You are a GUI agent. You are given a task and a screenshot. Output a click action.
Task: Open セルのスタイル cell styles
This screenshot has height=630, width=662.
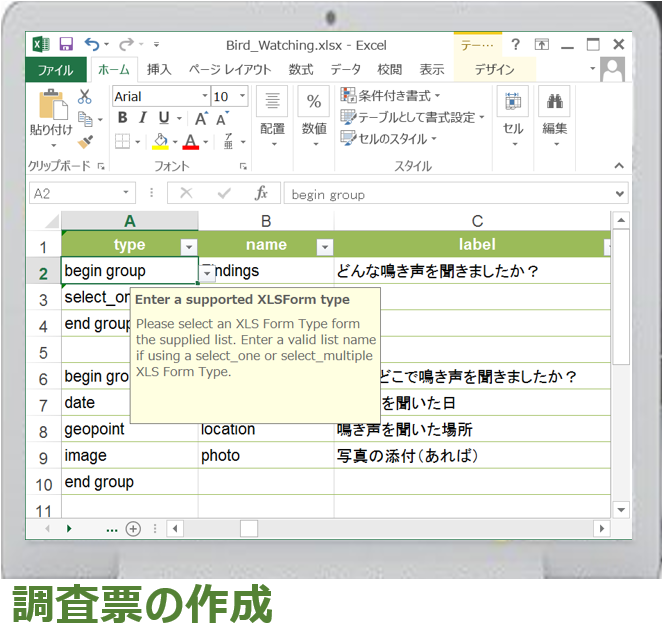(388, 138)
